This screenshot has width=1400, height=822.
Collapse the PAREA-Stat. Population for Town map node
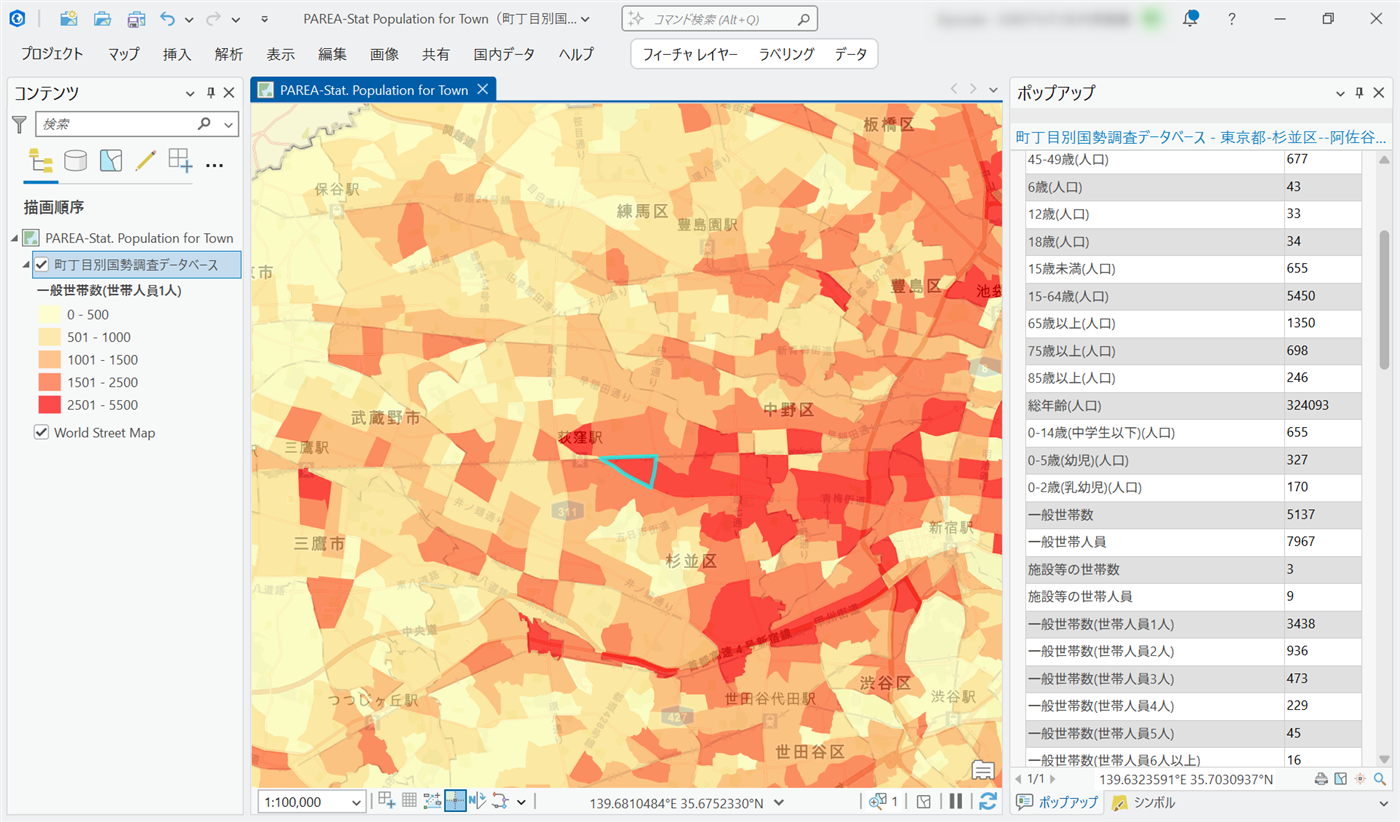14,238
